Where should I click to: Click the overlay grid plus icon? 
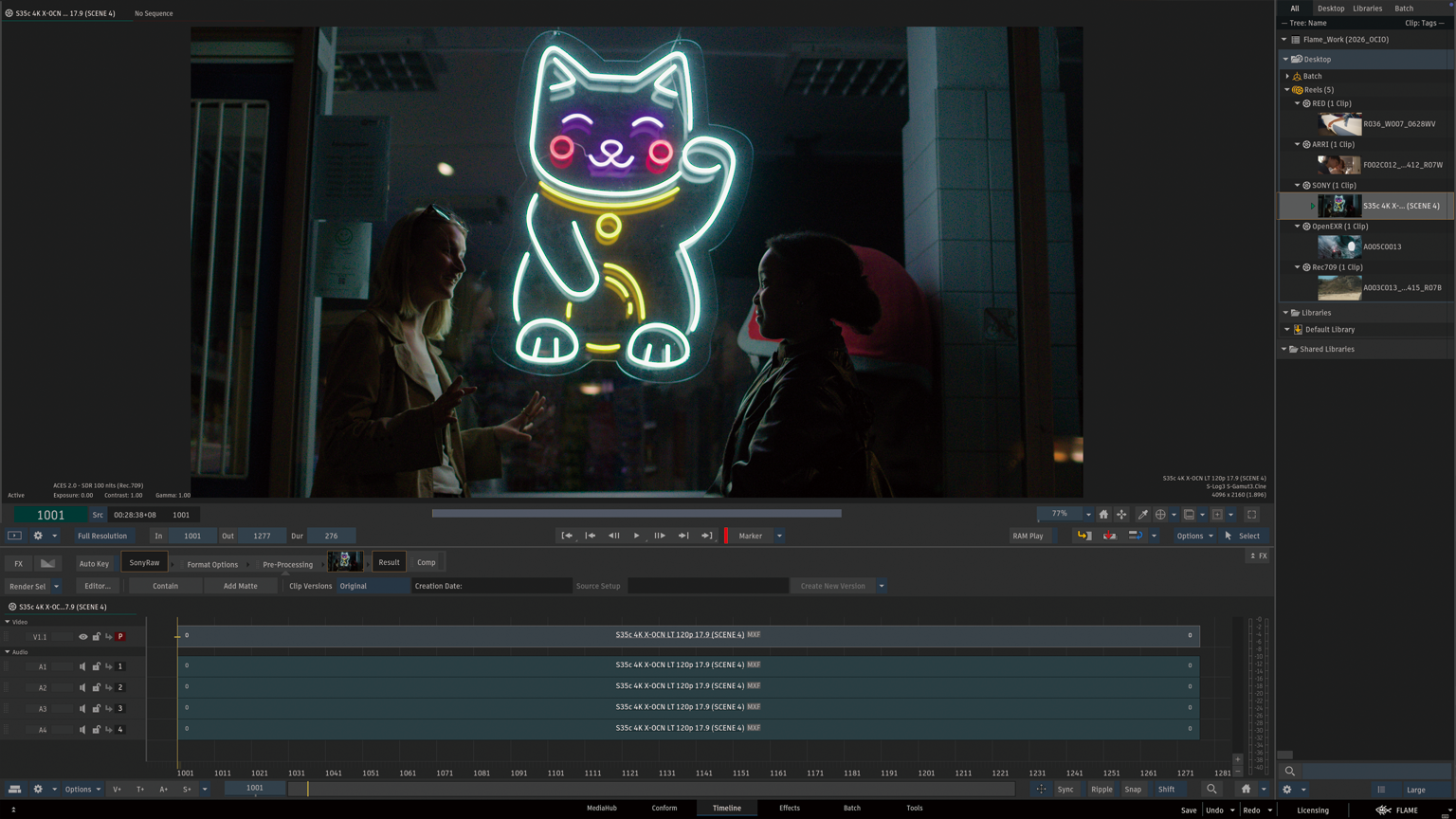(x=1217, y=515)
